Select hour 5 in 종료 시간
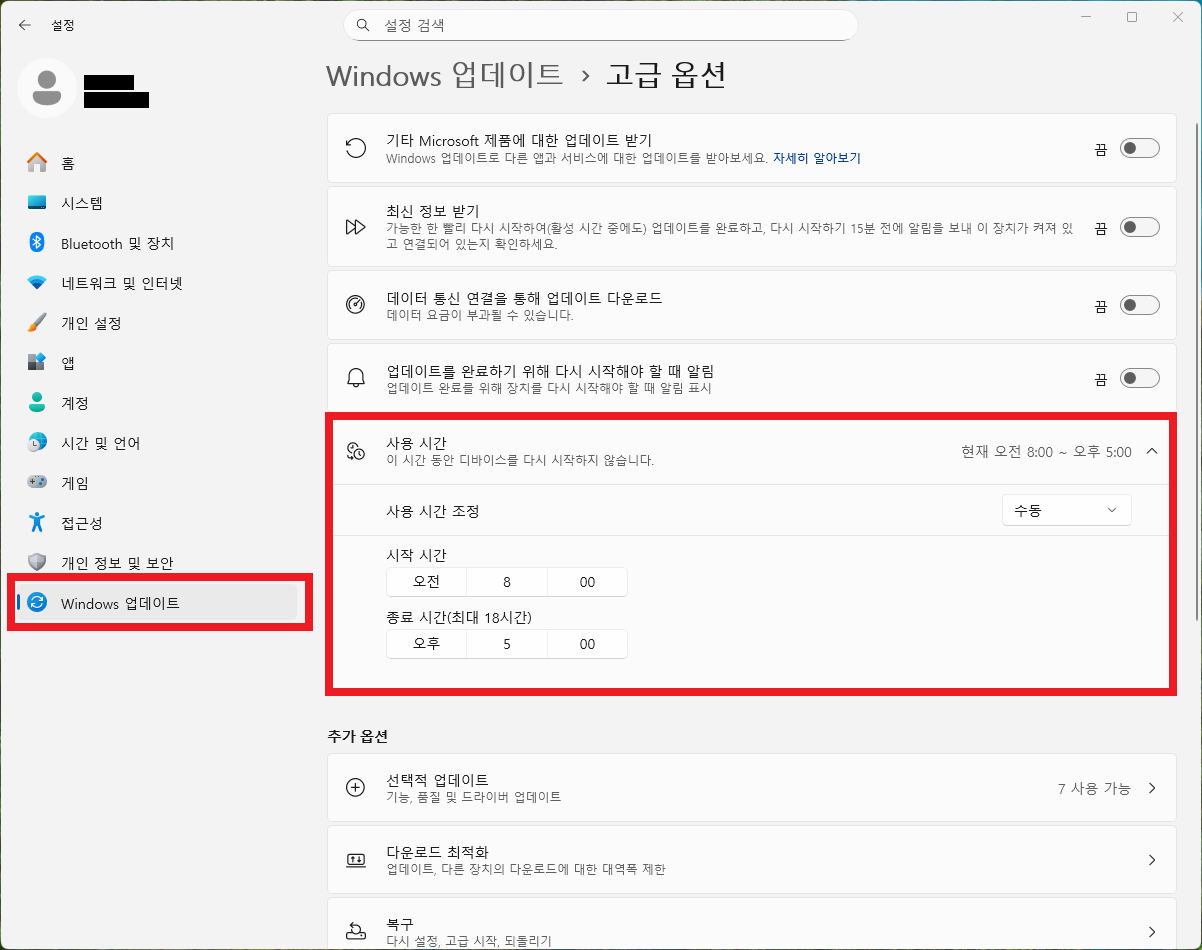This screenshot has width=1202, height=950. 507,644
